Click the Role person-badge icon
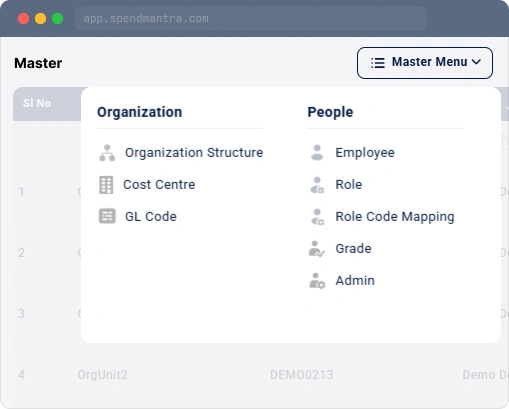 point(317,185)
